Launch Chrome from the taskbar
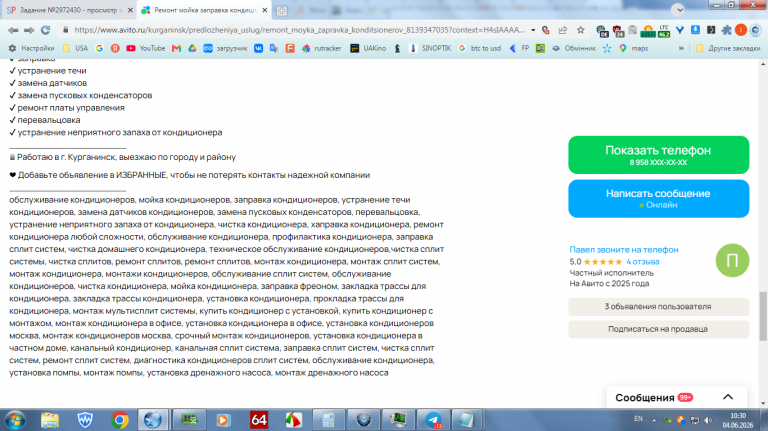This screenshot has height=431, width=768. (120, 420)
